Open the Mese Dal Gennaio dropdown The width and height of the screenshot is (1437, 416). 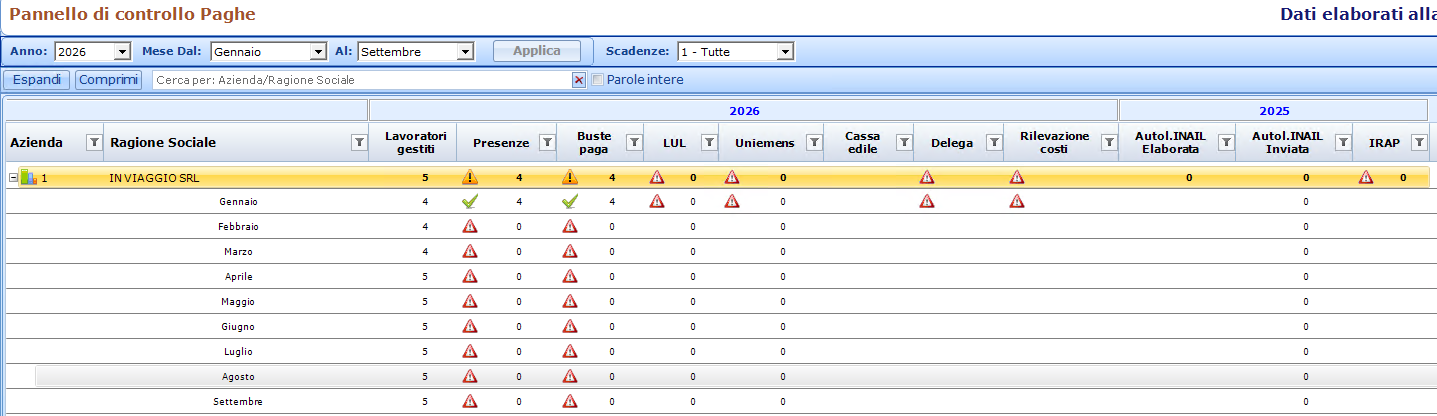pos(319,51)
